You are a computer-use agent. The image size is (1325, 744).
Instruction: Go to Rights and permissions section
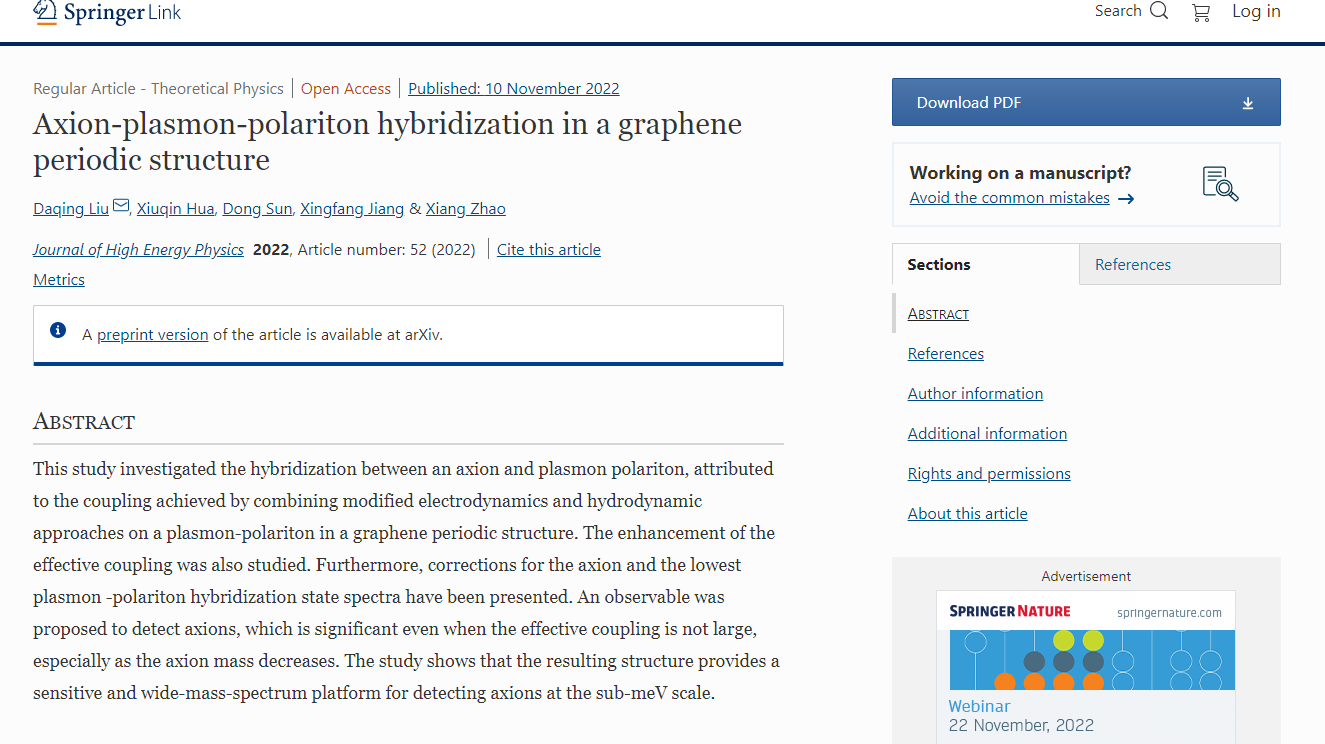(x=989, y=474)
